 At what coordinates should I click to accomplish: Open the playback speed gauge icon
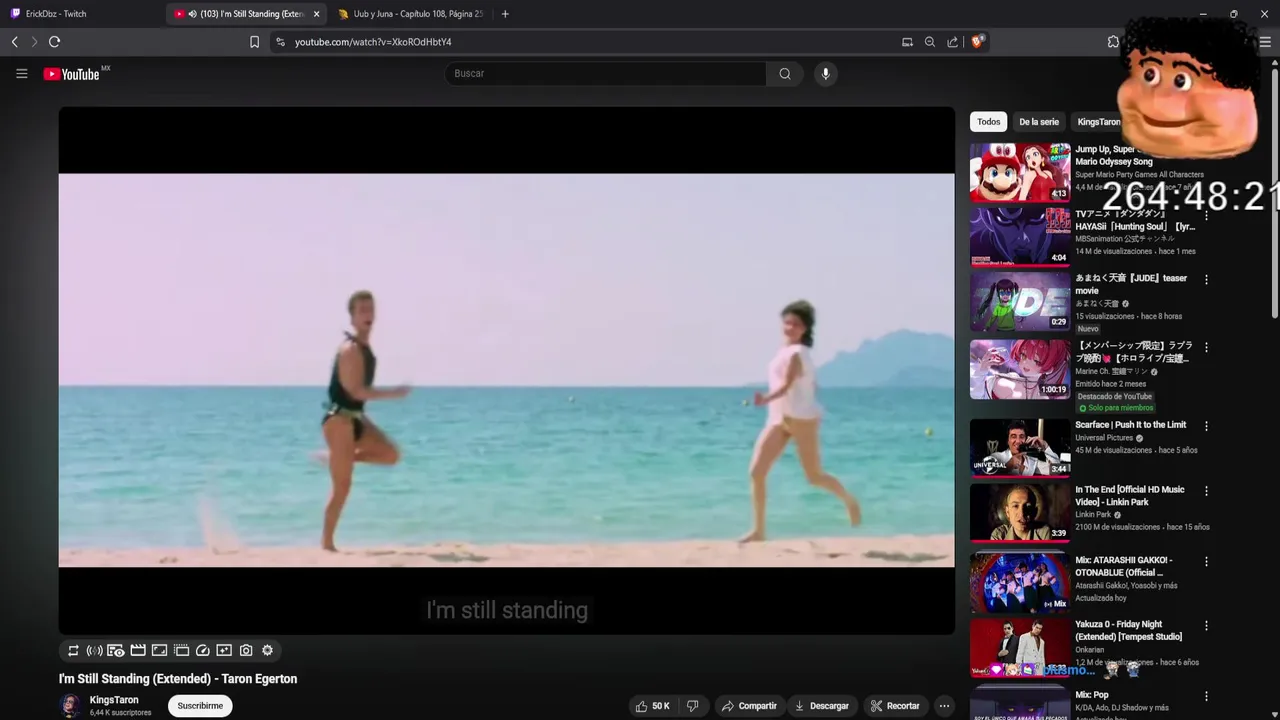pyautogui.click(x=202, y=650)
